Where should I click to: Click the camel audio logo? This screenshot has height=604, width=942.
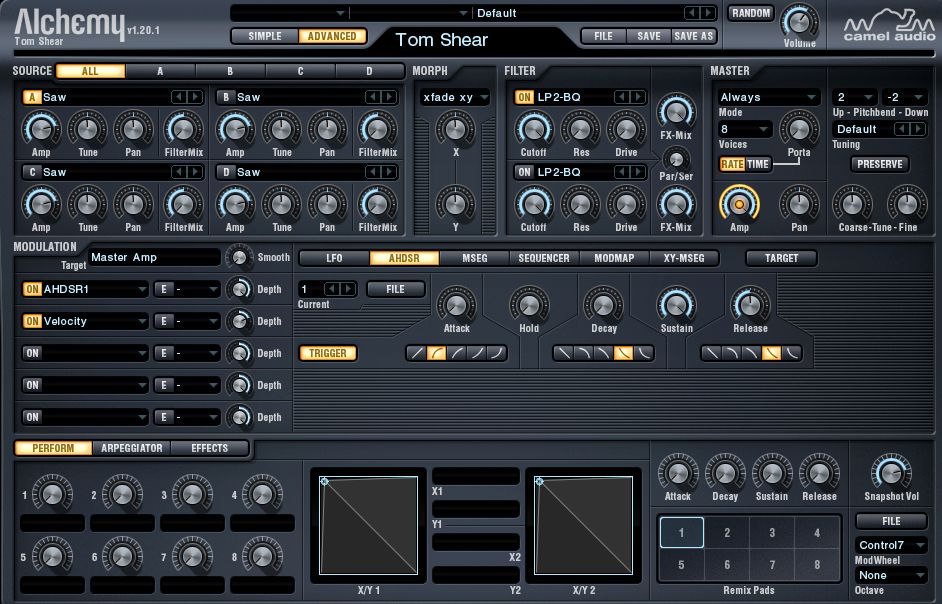point(885,25)
